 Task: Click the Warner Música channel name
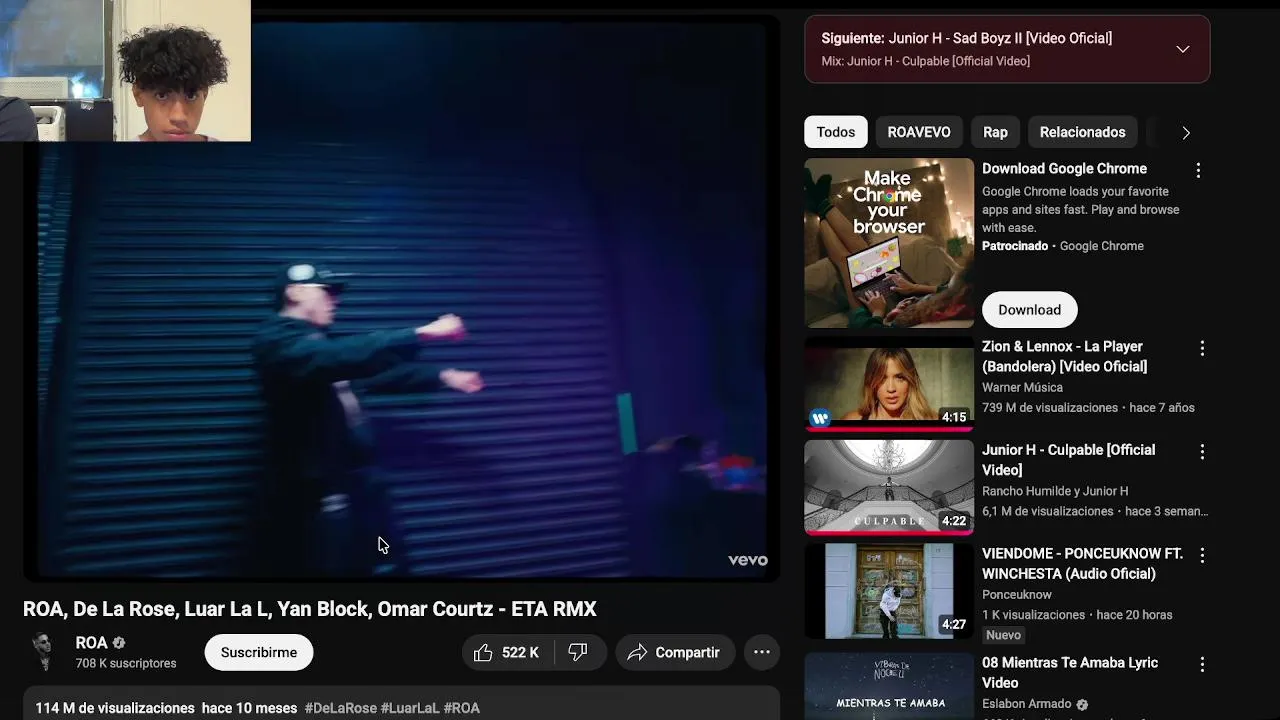1022,387
